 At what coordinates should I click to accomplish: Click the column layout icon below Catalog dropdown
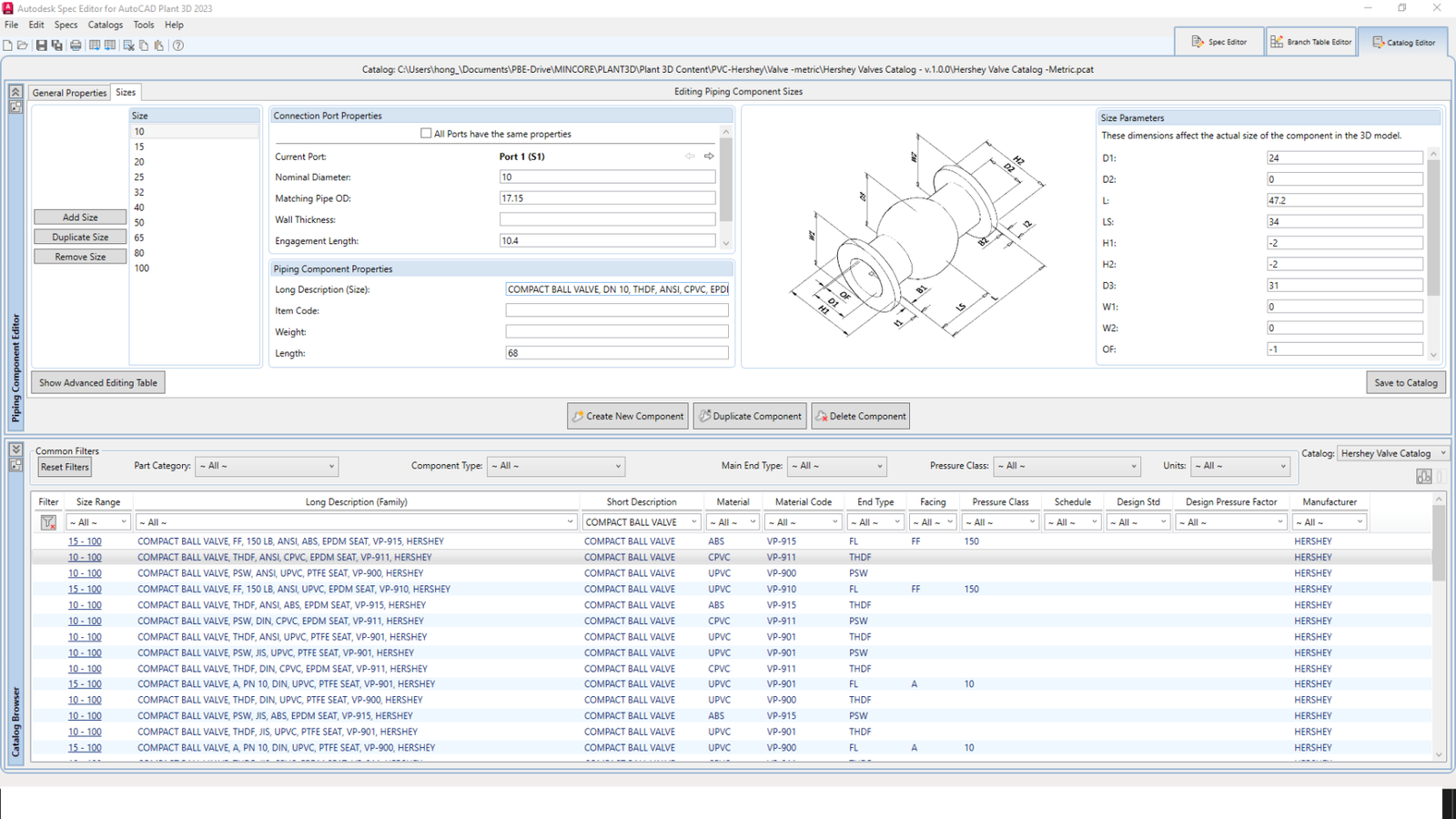tap(1424, 477)
